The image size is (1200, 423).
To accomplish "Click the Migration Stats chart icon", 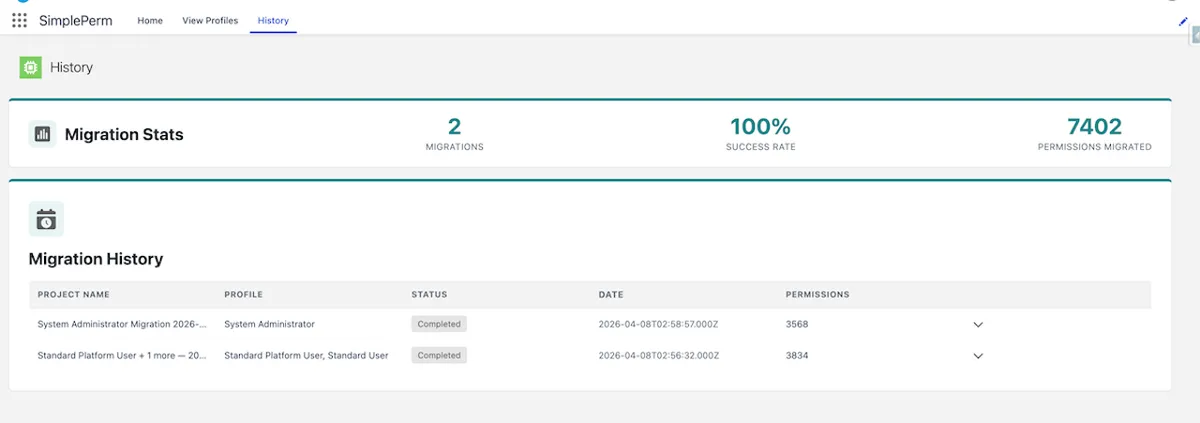I will [x=42, y=134].
